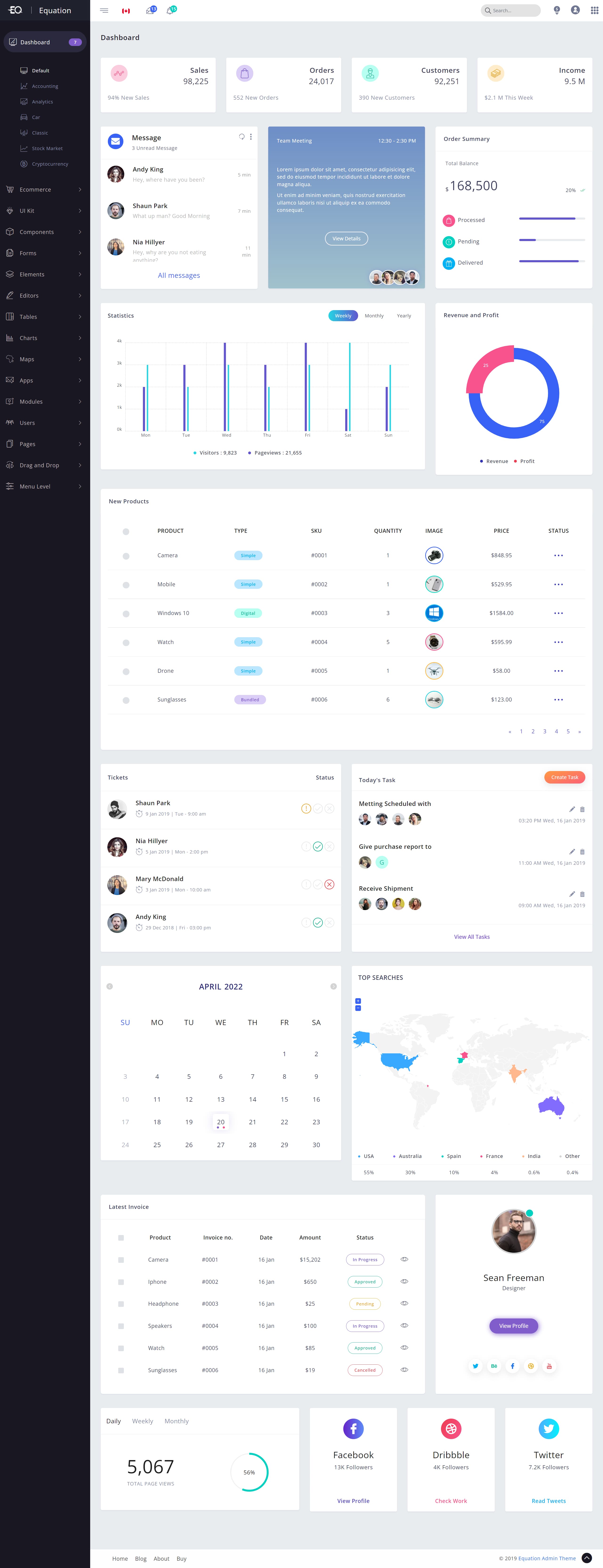603x1568 pixels.
Task: Select the Monthly tab in page views card
Action: pyautogui.click(x=176, y=1421)
